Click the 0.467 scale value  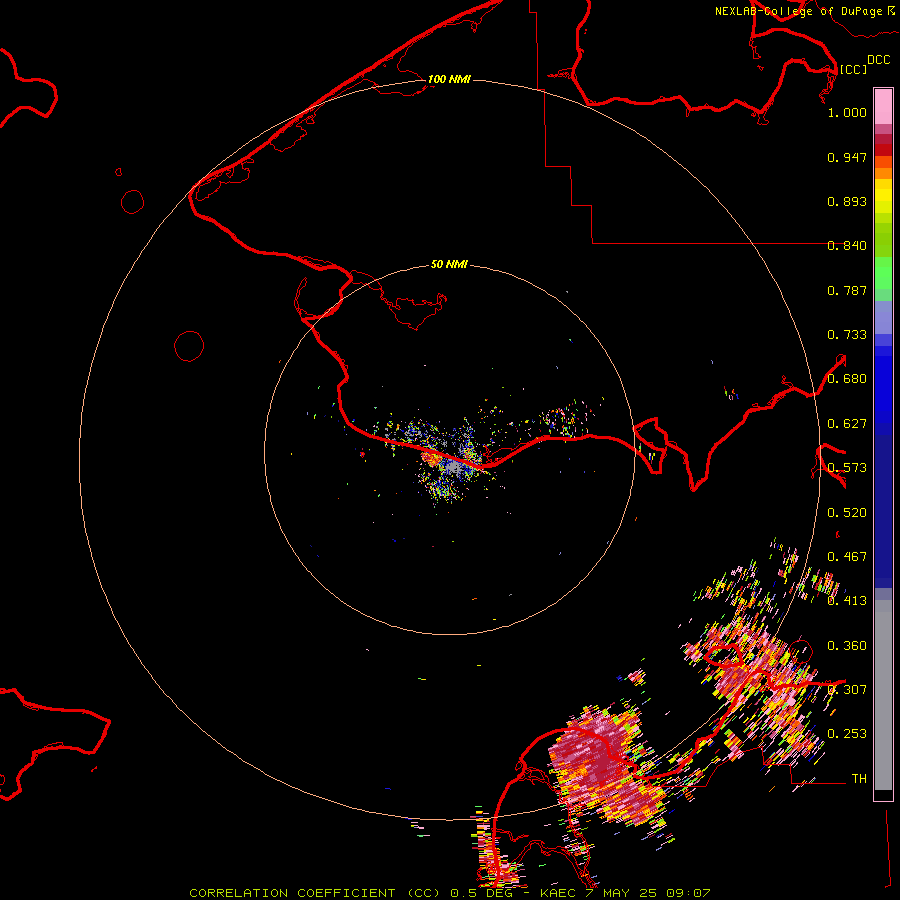pos(847,557)
